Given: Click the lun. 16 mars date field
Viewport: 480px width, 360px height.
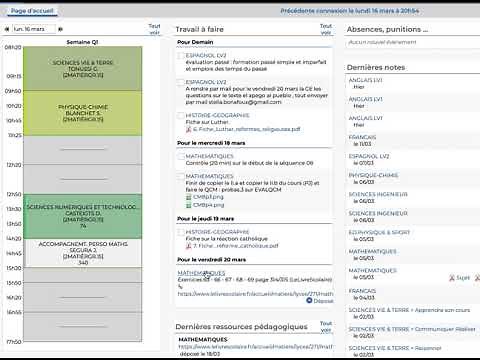Looking at the screenshot, I should (34, 29).
